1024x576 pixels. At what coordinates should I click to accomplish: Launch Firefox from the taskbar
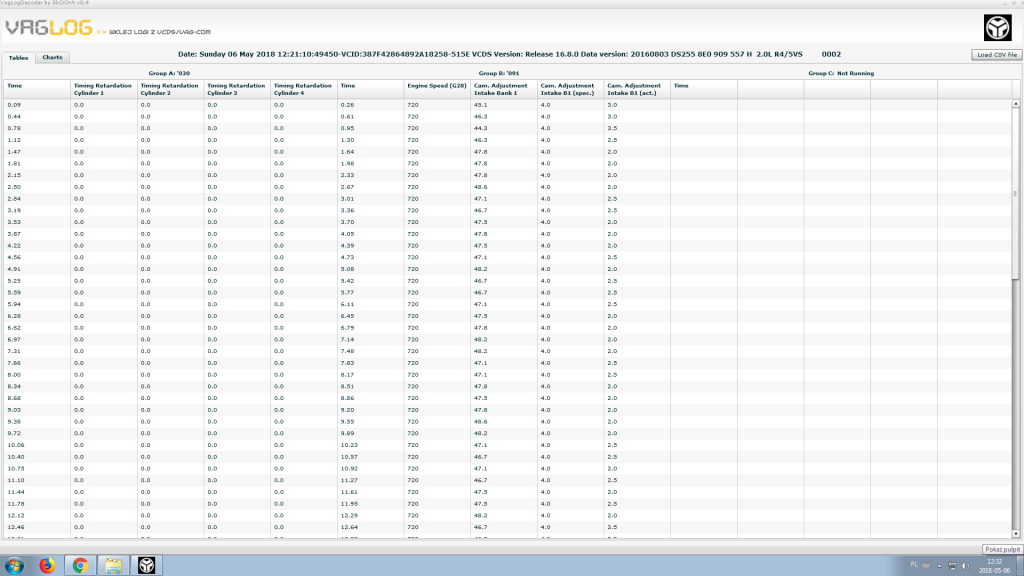pyautogui.click(x=47, y=566)
